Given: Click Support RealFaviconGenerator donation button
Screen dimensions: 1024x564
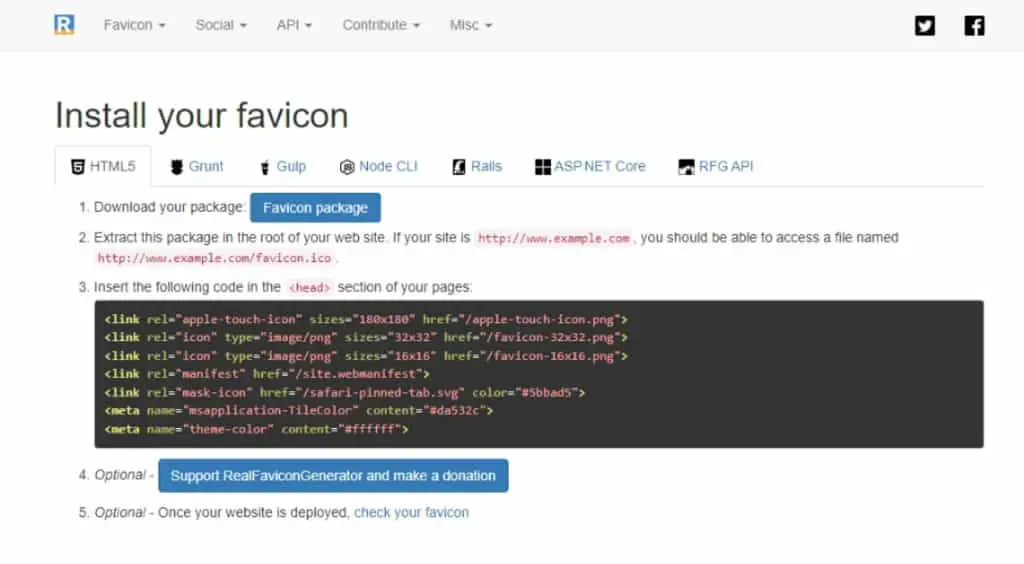Looking at the screenshot, I should coord(333,476).
